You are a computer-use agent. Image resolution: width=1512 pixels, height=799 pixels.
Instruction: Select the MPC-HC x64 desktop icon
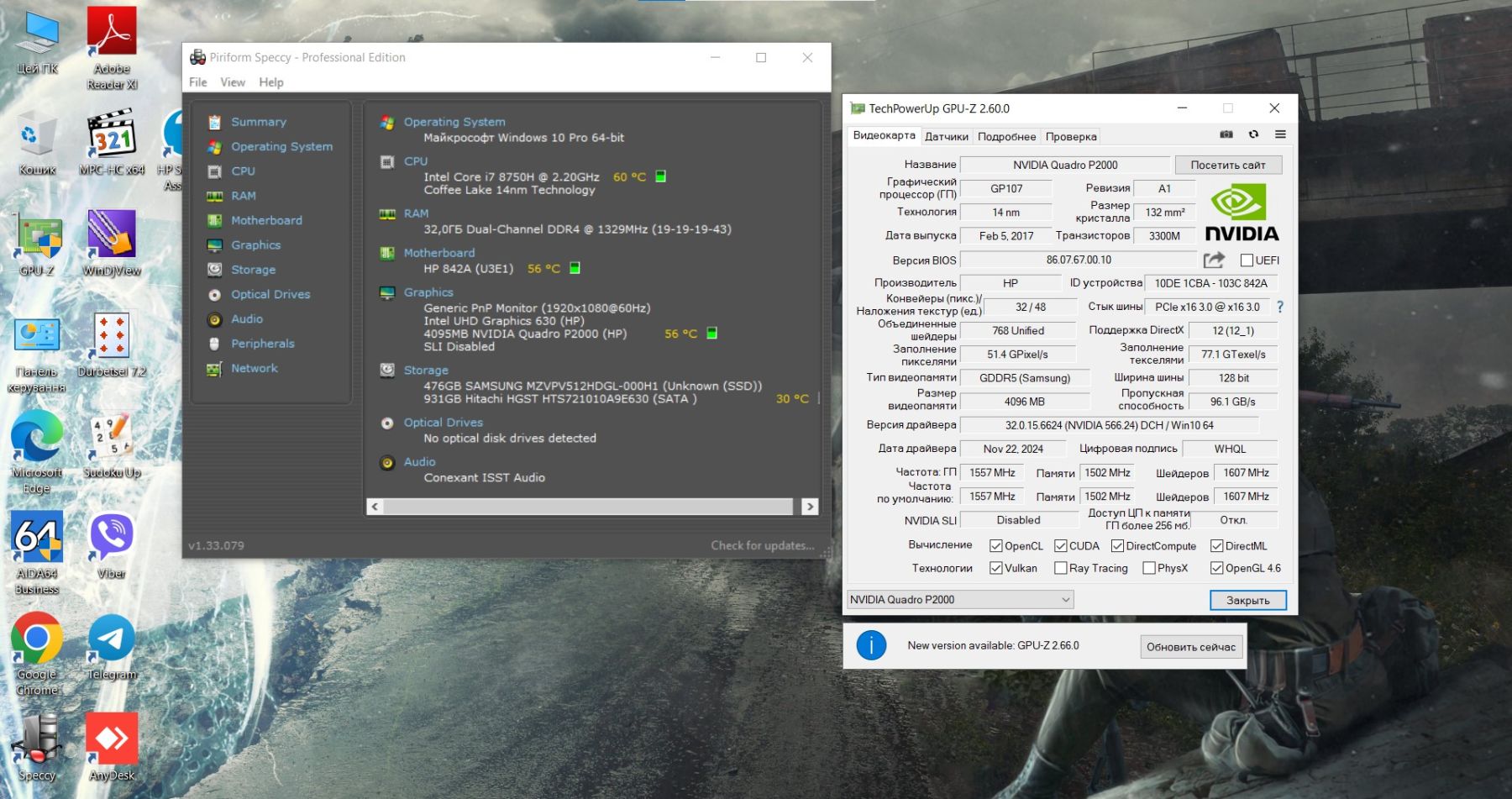112,143
